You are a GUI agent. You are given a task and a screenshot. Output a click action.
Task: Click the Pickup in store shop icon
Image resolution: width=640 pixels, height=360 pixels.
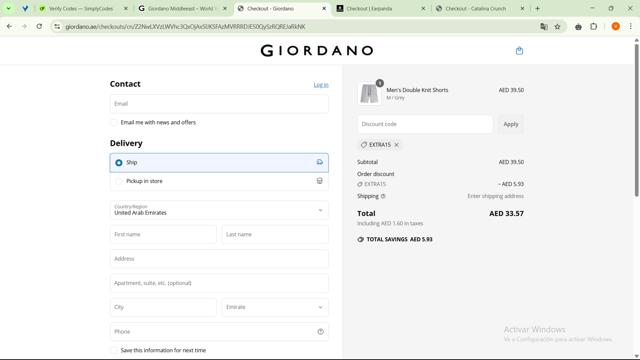320,181
